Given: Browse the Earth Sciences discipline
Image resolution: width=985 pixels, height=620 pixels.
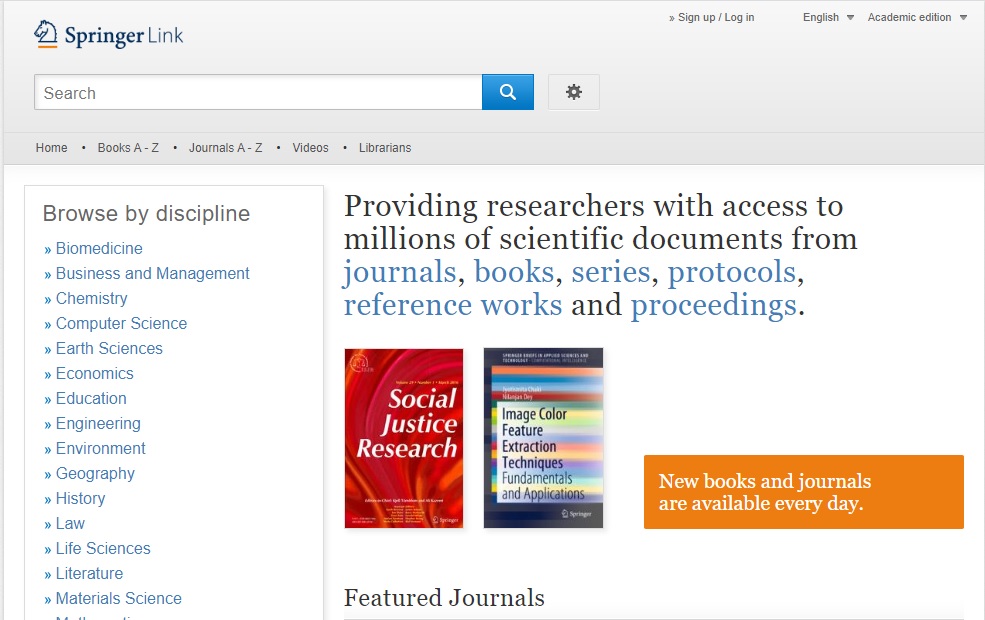Looking at the screenshot, I should [x=109, y=349].
